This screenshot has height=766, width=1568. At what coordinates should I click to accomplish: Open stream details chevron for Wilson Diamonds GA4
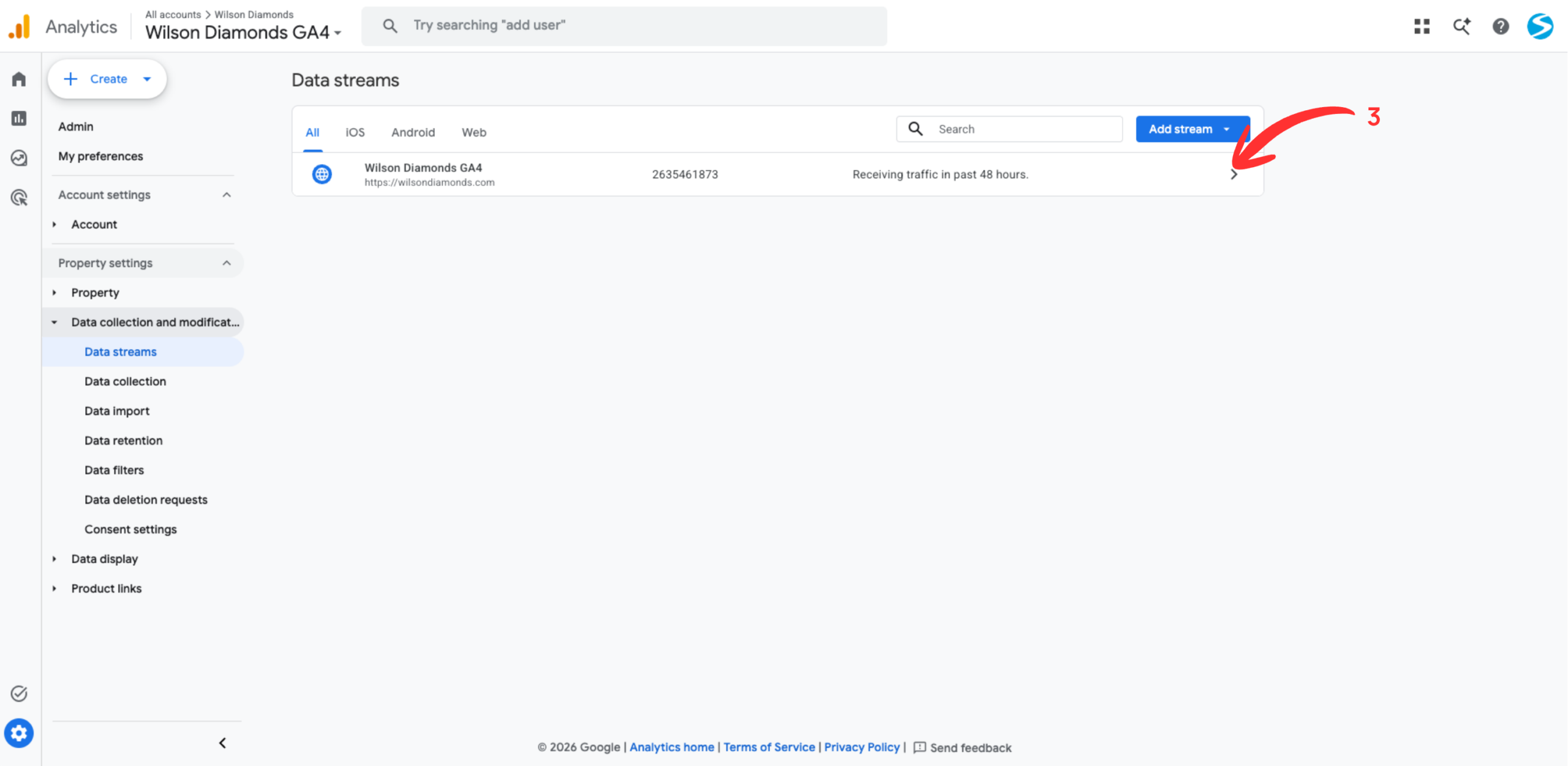(1234, 174)
